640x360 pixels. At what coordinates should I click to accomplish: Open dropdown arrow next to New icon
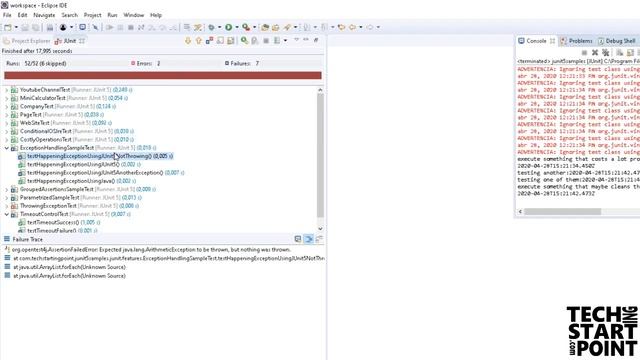(16, 27)
